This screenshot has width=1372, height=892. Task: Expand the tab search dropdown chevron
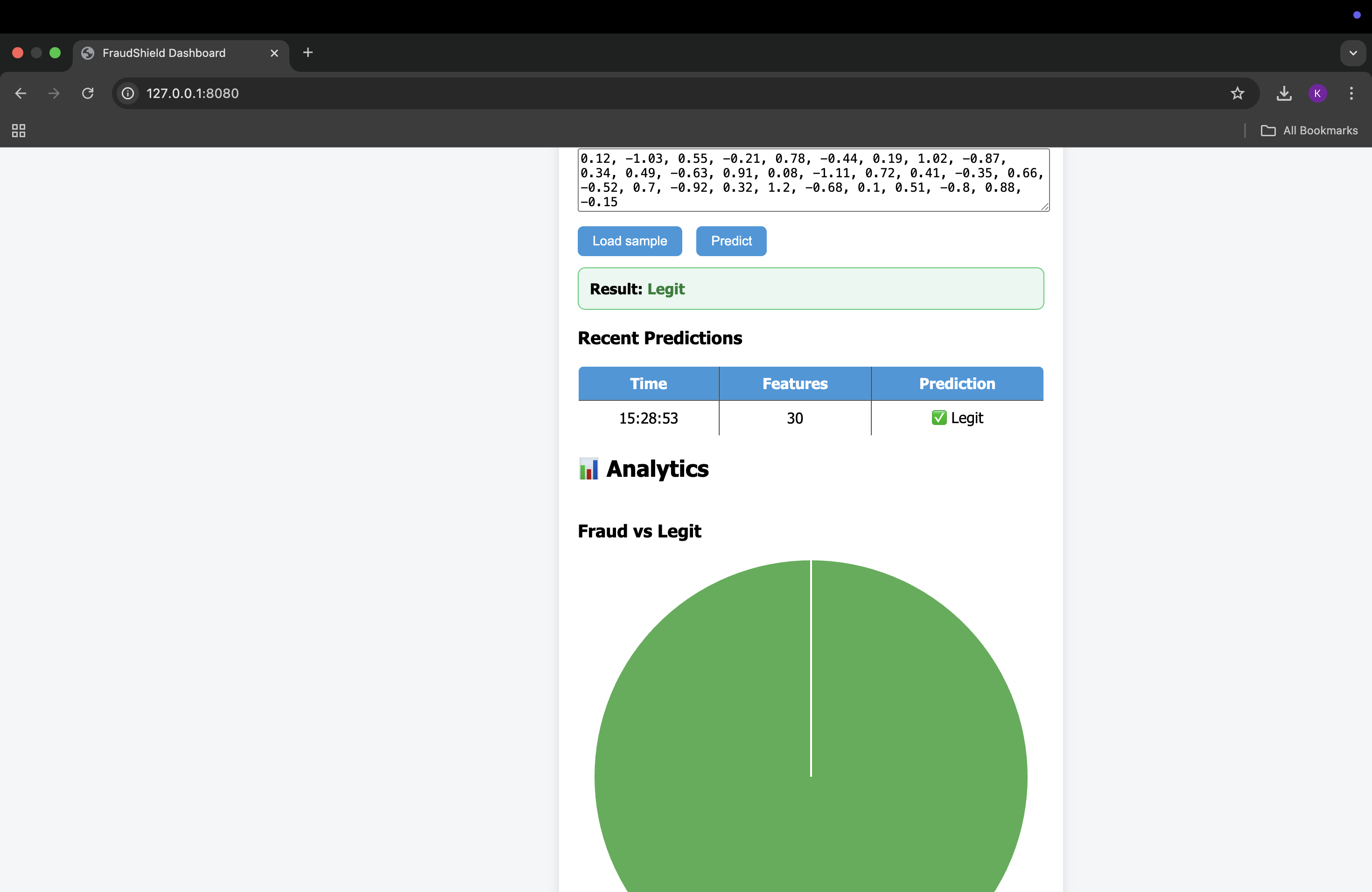click(x=1352, y=53)
